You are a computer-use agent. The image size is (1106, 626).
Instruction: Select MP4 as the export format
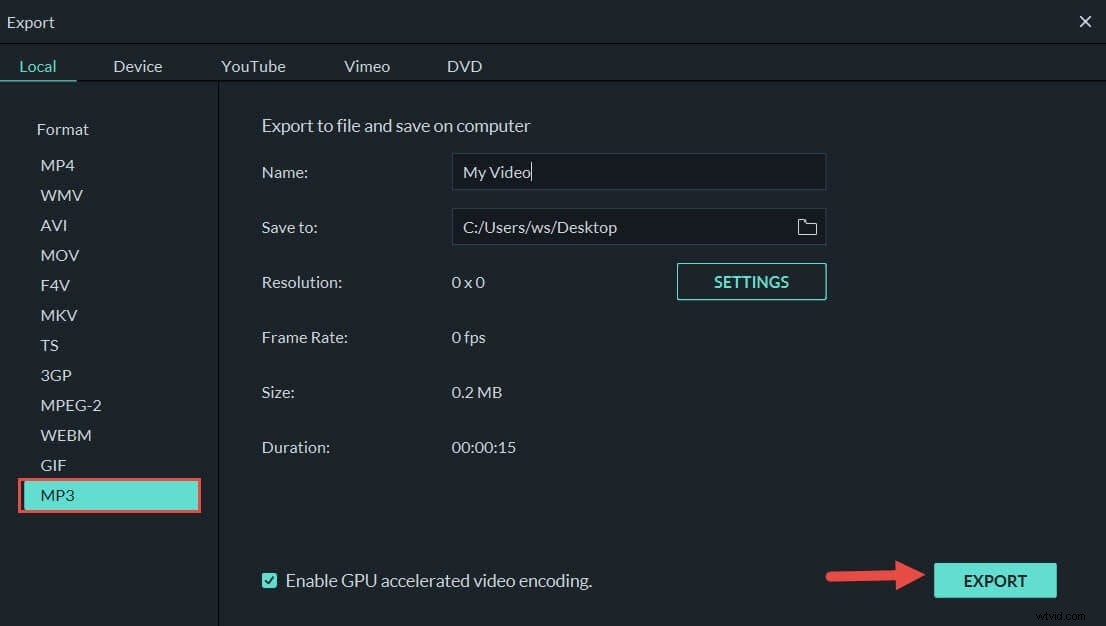pos(57,165)
